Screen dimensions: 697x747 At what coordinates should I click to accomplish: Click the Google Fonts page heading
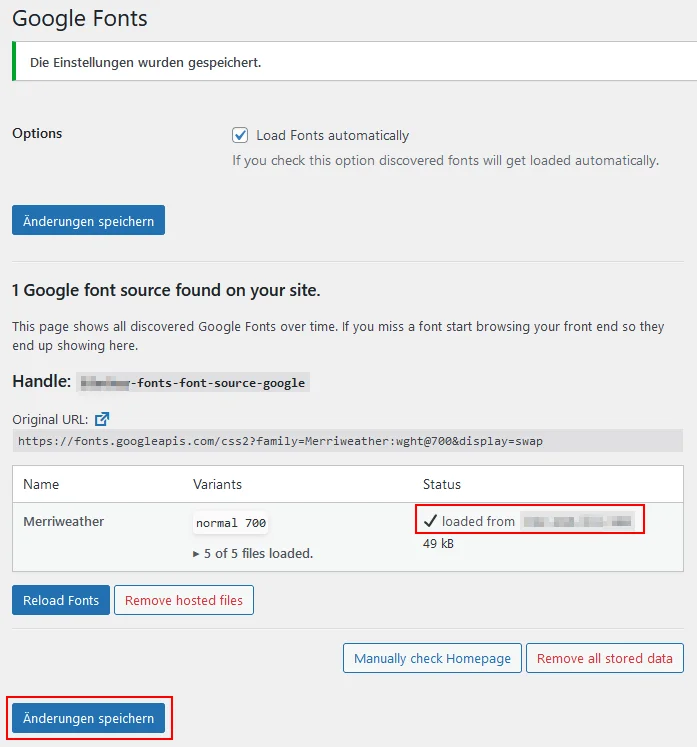[x=80, y=19]
